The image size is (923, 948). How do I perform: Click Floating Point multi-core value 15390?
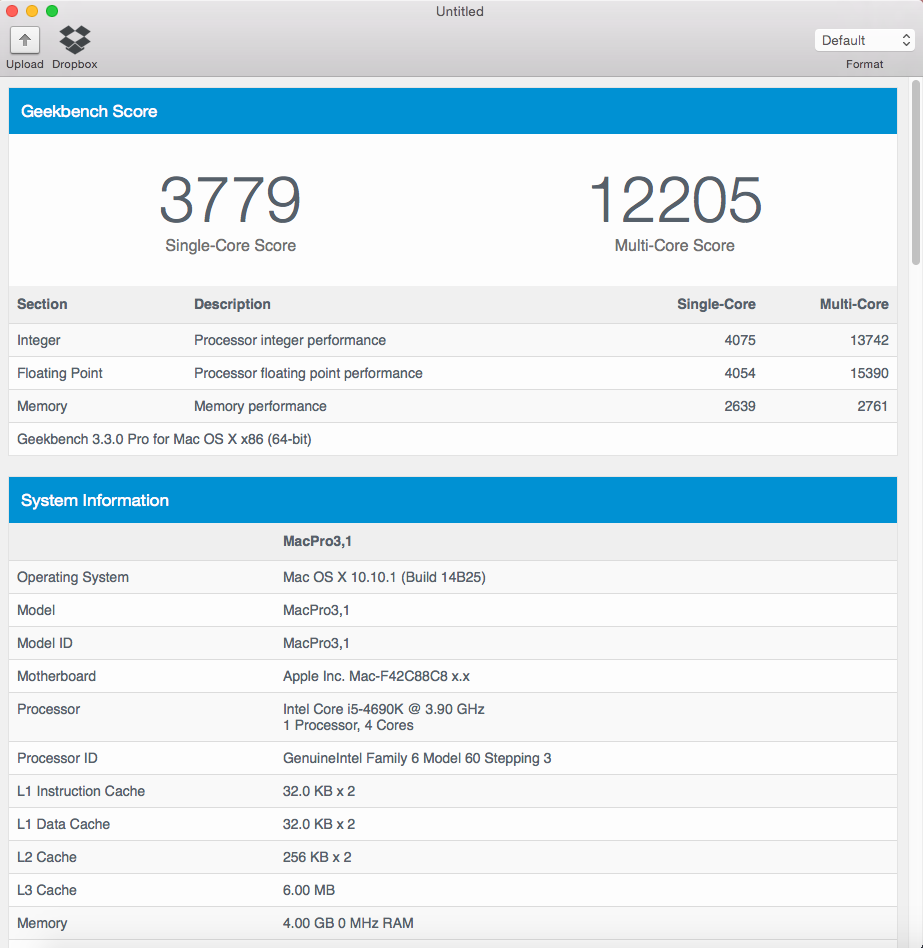click(869, 374)
